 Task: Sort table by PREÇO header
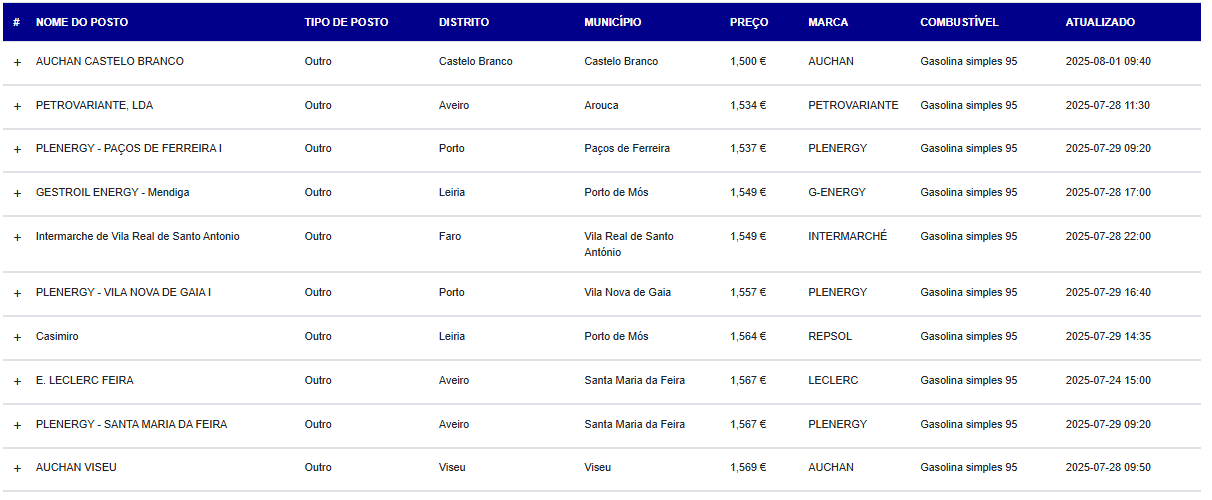coord(749,22)
